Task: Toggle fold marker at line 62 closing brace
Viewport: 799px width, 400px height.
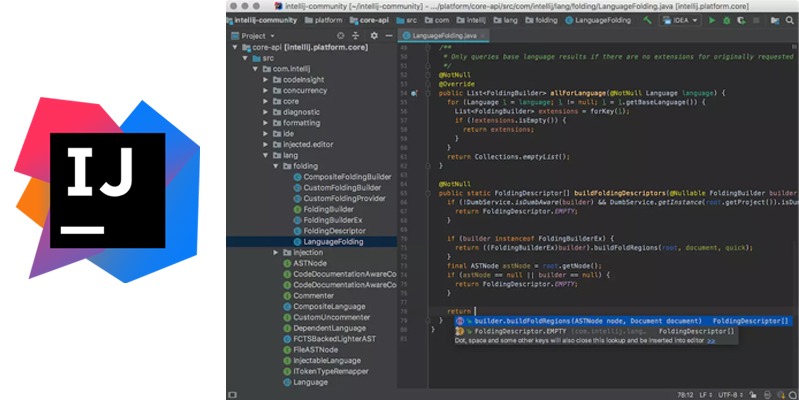Action: coord(428,166)
